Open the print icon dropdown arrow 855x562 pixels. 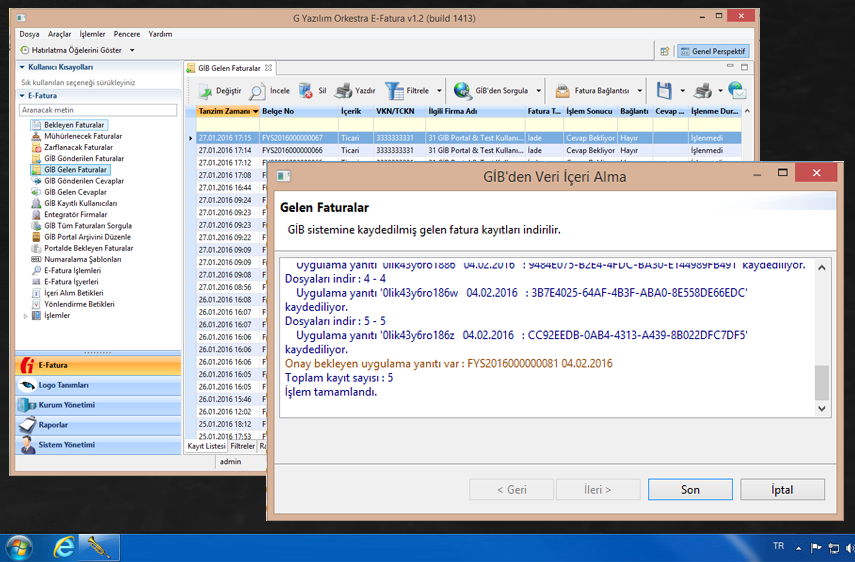tap(720, 91)
